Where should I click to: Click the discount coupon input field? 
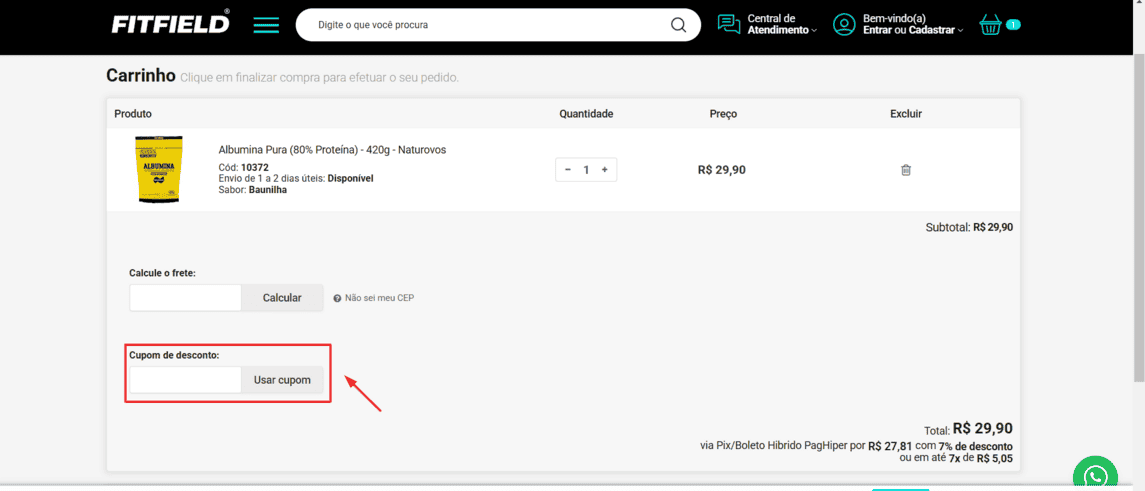pyautogui.click(x=185, y=380)
